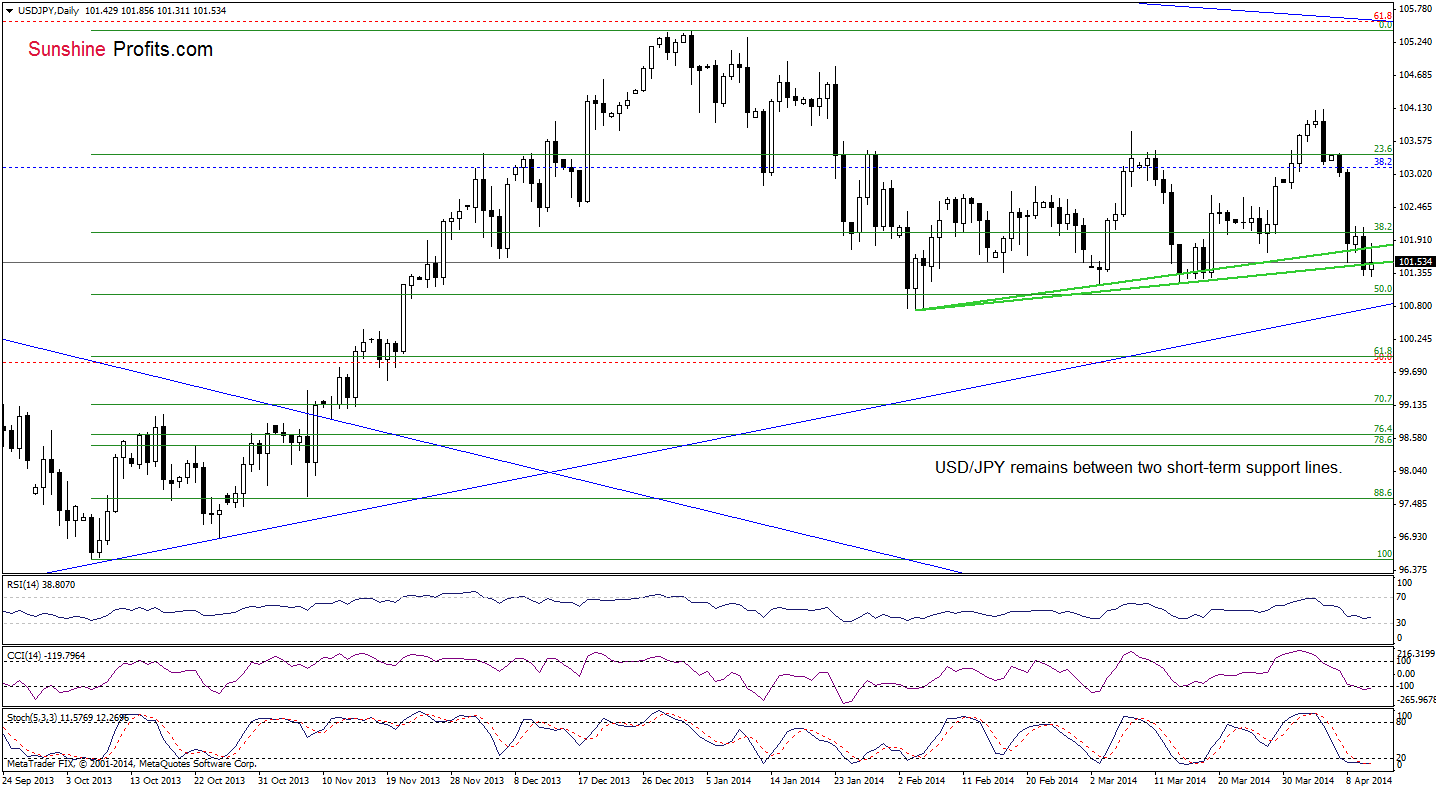This screenshot has height=789, width=1436.
Task: Click the 103.575 price axis label
Action: coord(1414,141)
